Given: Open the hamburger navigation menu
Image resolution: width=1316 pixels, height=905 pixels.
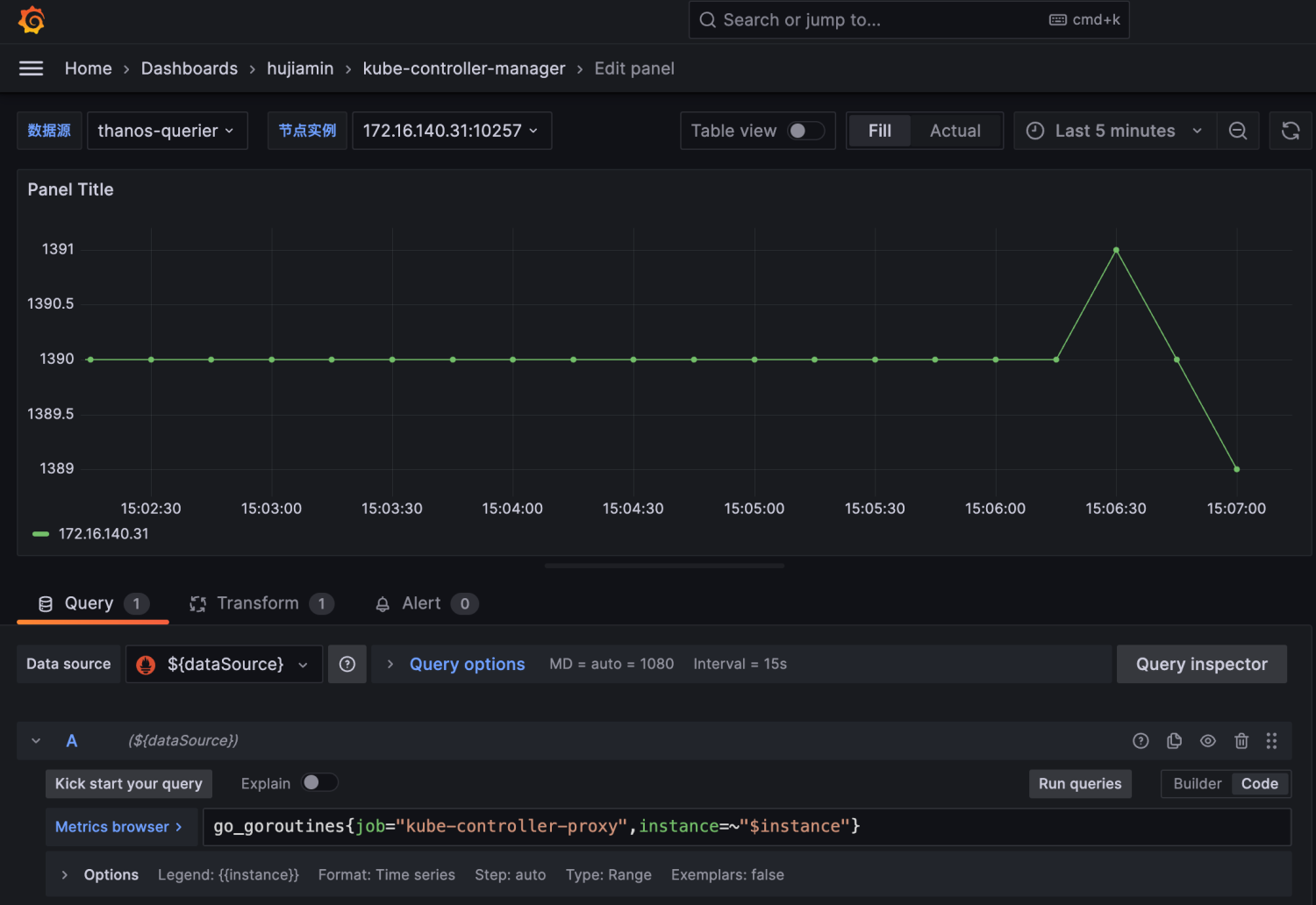Looking at the screenshot, I should [x=32, y=68].
